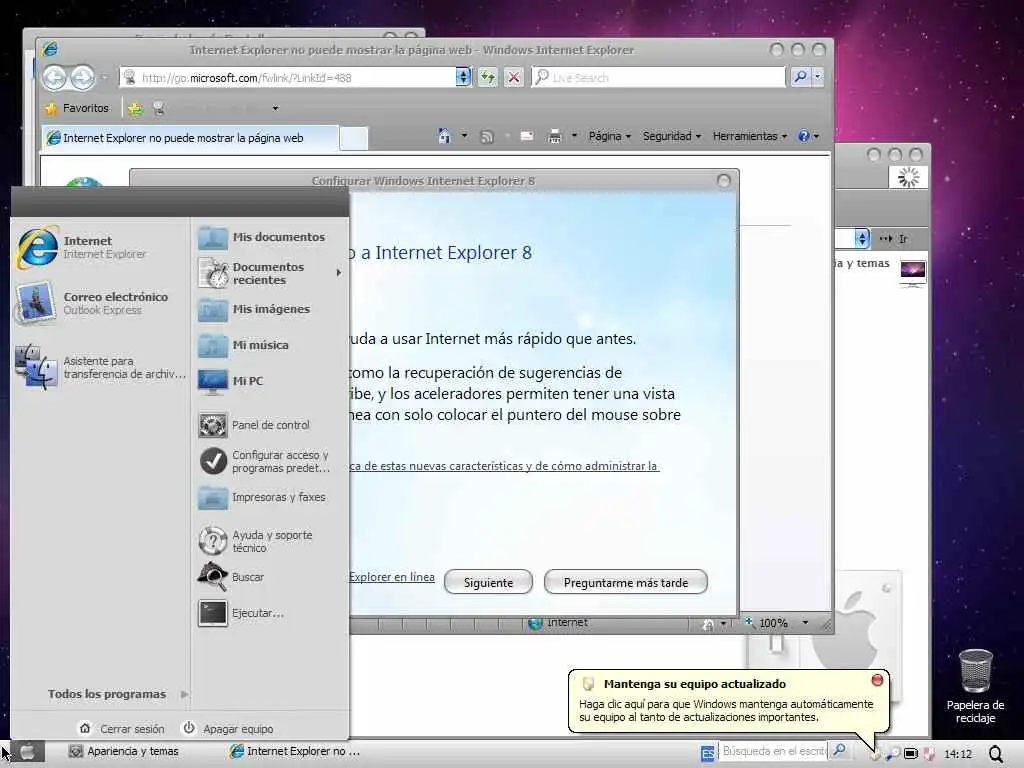Open the print button dropdown arrow
The height and width of the screenshot is (768, 1024).
click(574, 136)
